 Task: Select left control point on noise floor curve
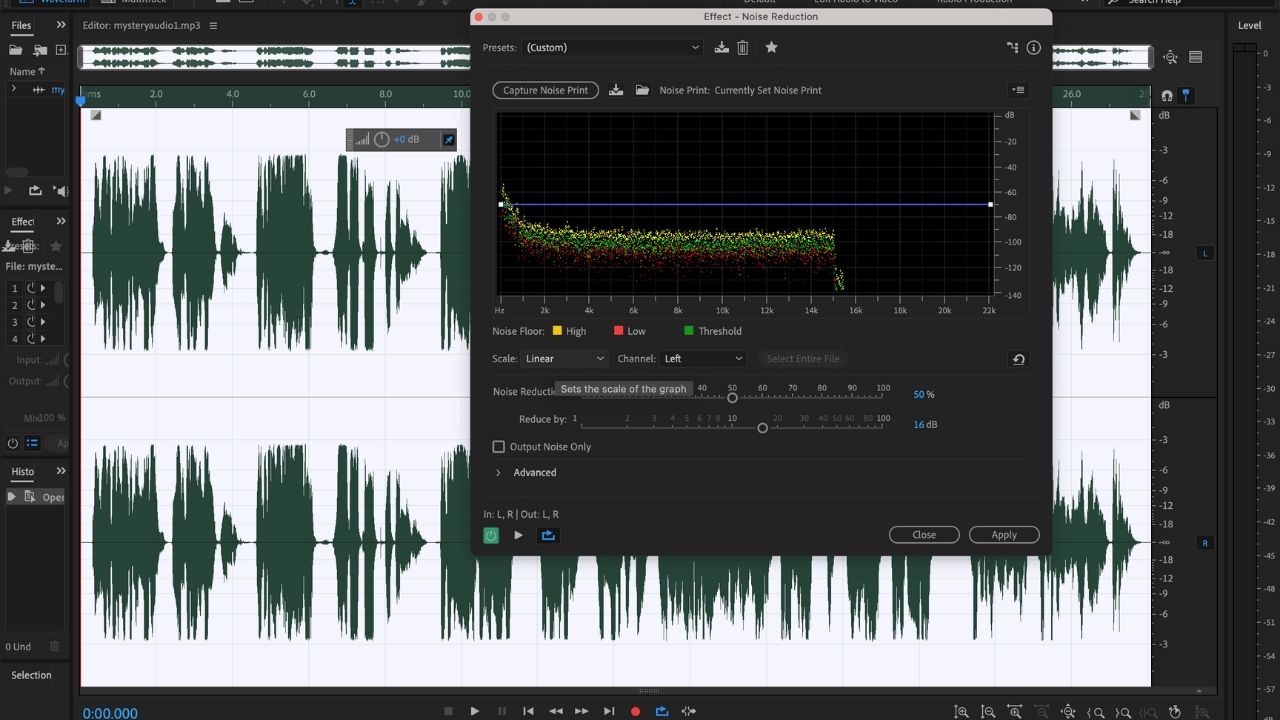click(501, 205)
